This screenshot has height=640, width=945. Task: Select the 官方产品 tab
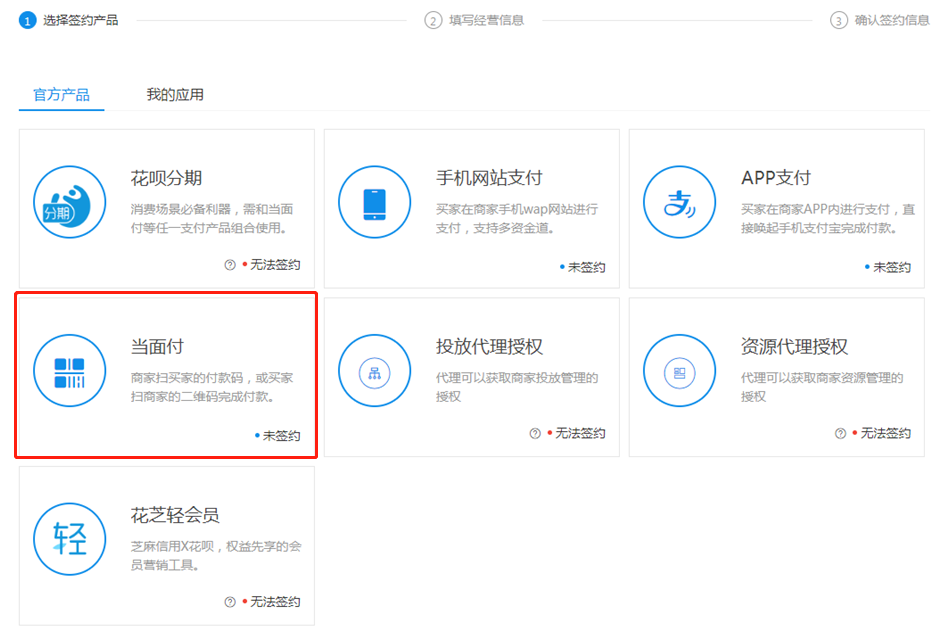pos(61,95)
